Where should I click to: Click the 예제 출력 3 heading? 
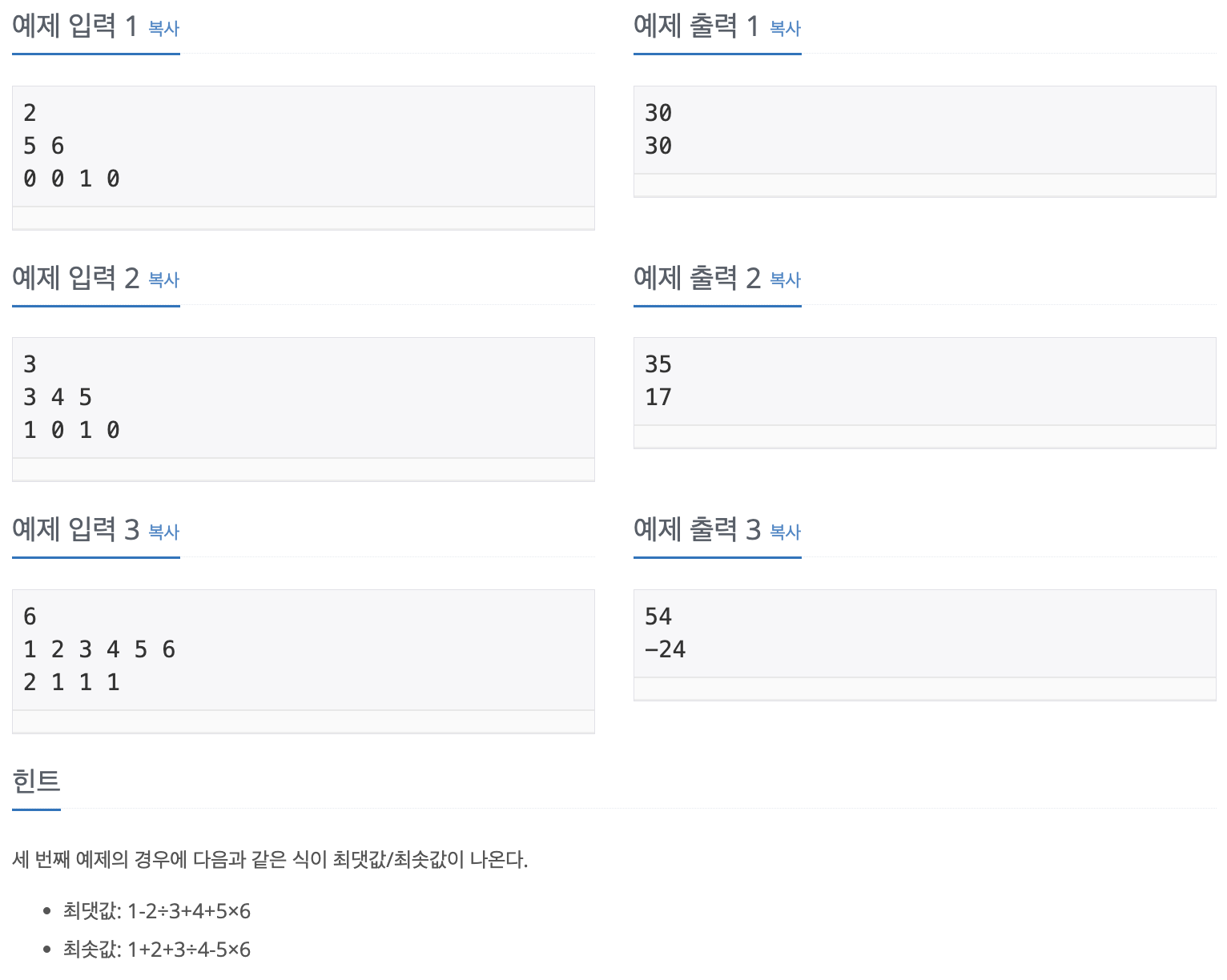[697, 529]
